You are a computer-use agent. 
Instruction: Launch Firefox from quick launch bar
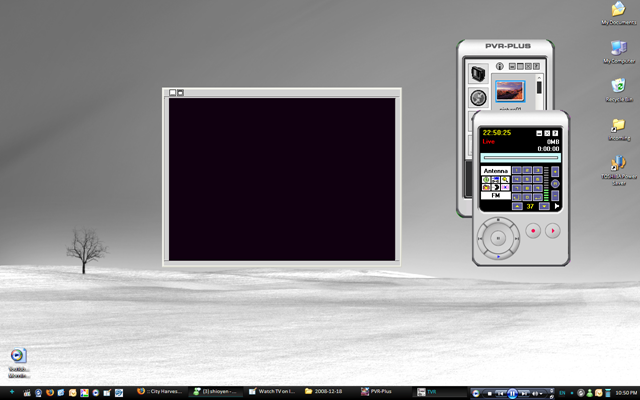click(50, 392)
